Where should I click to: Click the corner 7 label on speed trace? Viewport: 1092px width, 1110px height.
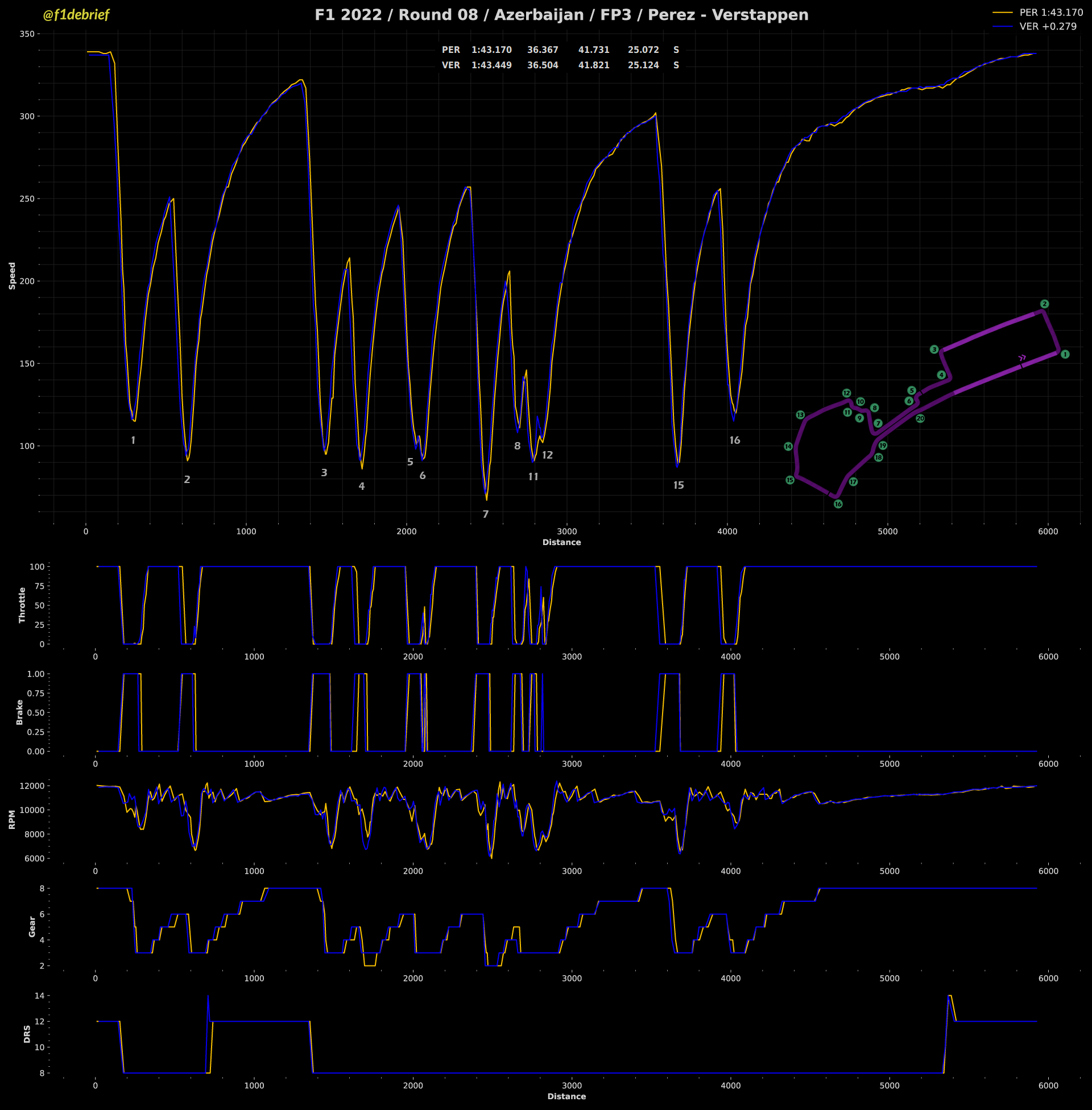486,514
